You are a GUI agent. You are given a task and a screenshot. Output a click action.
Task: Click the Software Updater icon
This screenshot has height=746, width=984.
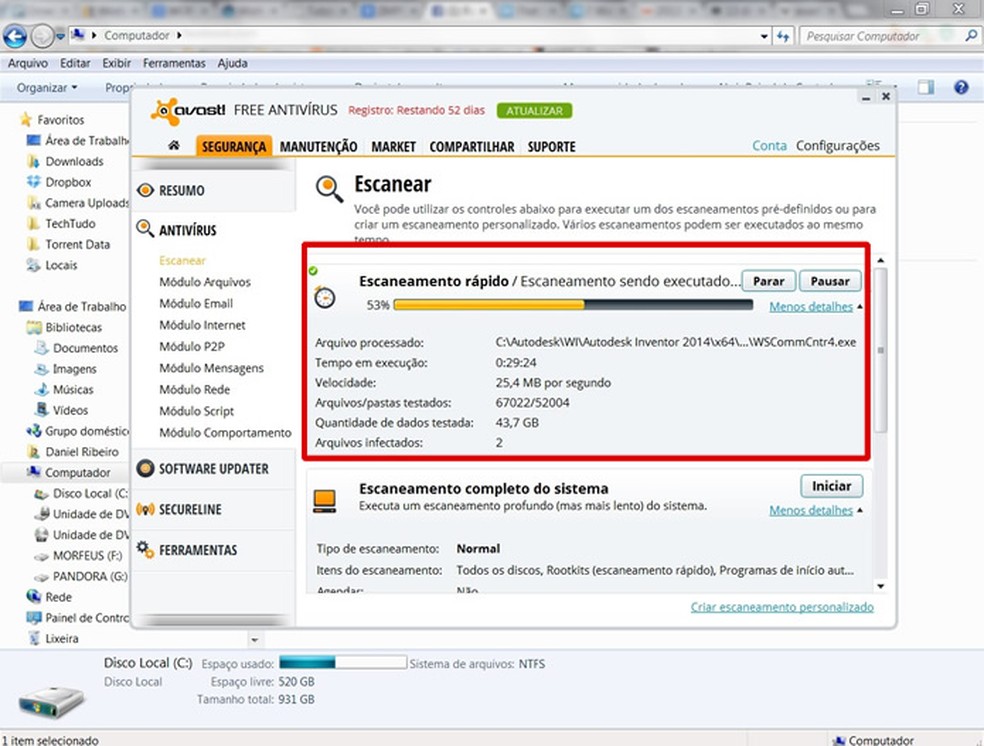[145, 468]
